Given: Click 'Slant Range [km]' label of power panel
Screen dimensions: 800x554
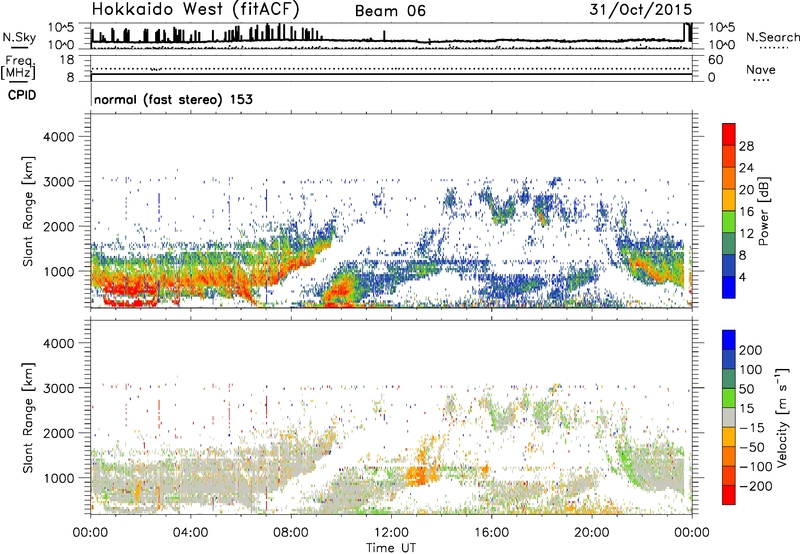Looking at the screenshot, I should tap(28, 211).
